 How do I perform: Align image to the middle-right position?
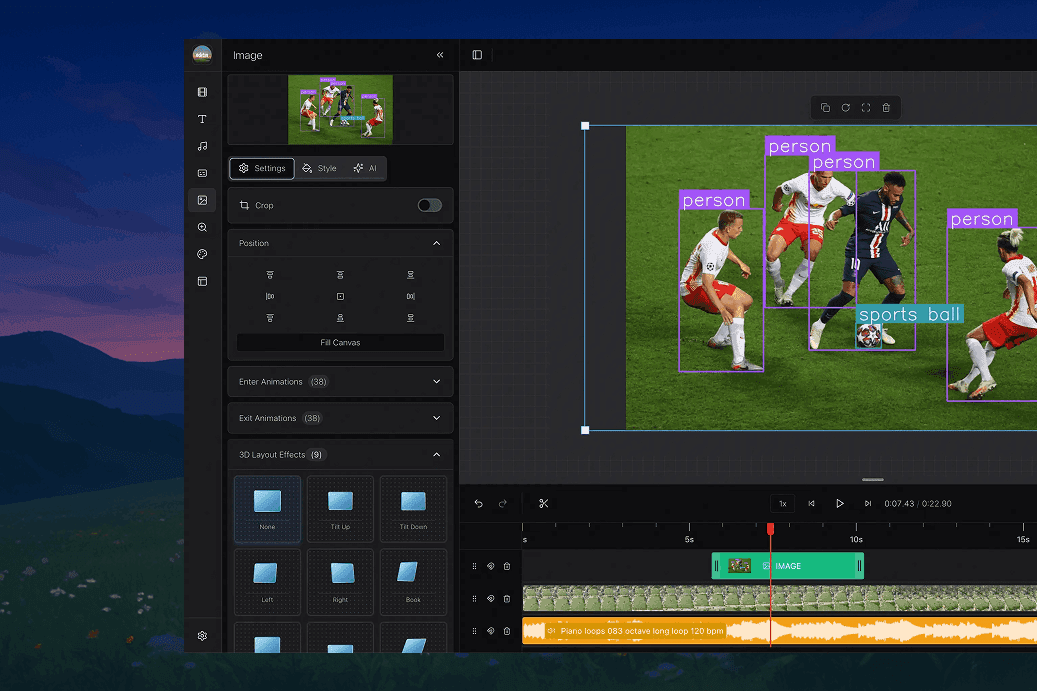click(x=411, y=296)
